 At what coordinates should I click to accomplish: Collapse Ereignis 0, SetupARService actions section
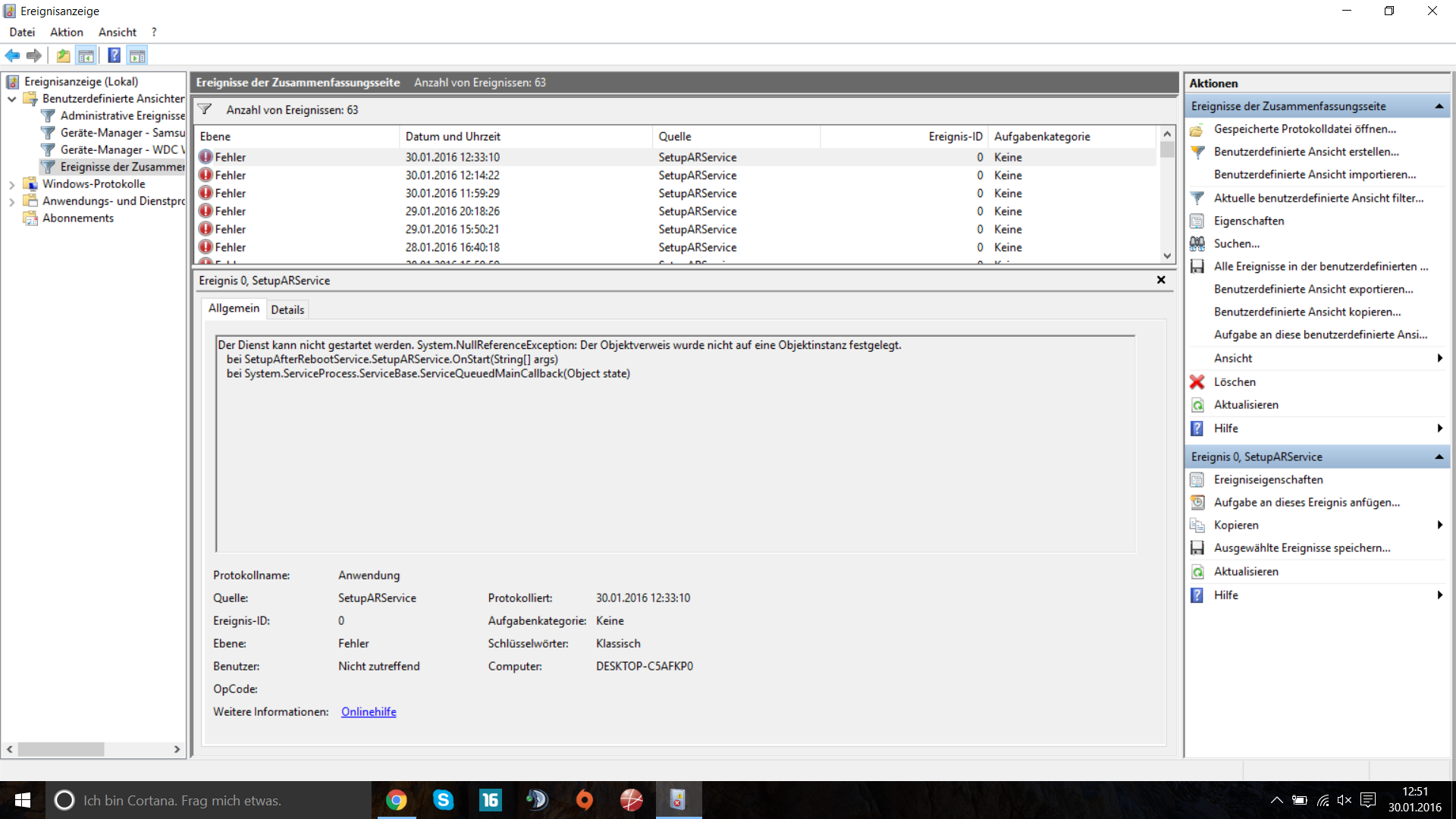pyautogui.click(x=1439, y=457)
